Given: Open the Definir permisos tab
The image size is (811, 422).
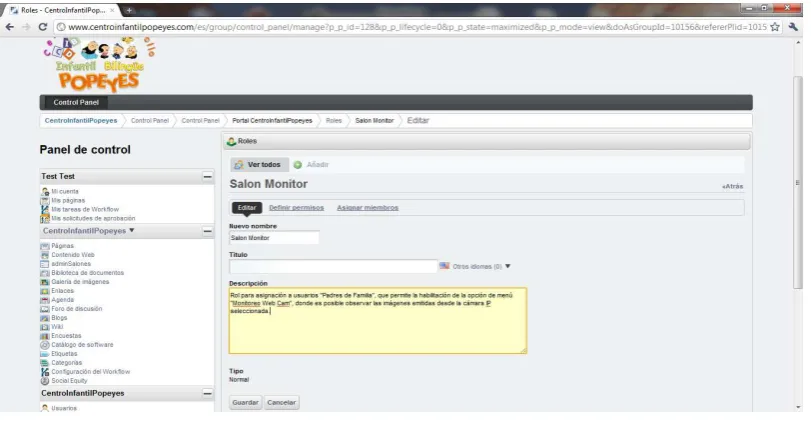Looking at the screenshot, I should [x=296, y=208].
